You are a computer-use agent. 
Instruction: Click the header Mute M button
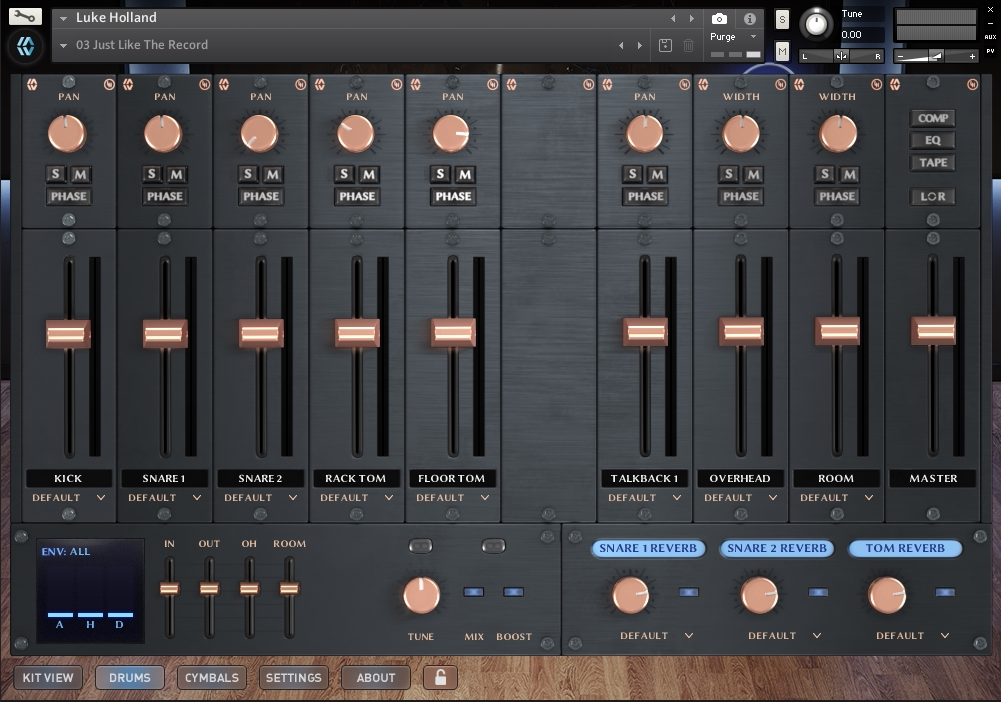pyautogui.click(x=782, y=51)
